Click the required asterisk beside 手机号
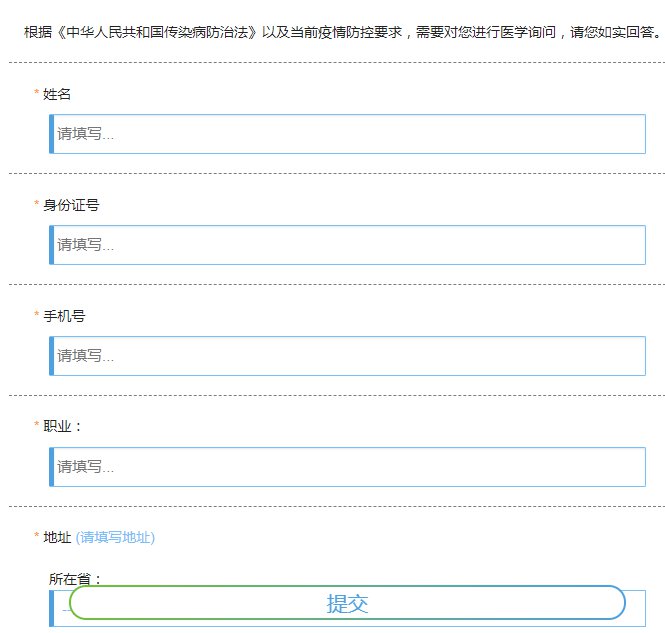 pyautogui.click(x=37, y=317)
